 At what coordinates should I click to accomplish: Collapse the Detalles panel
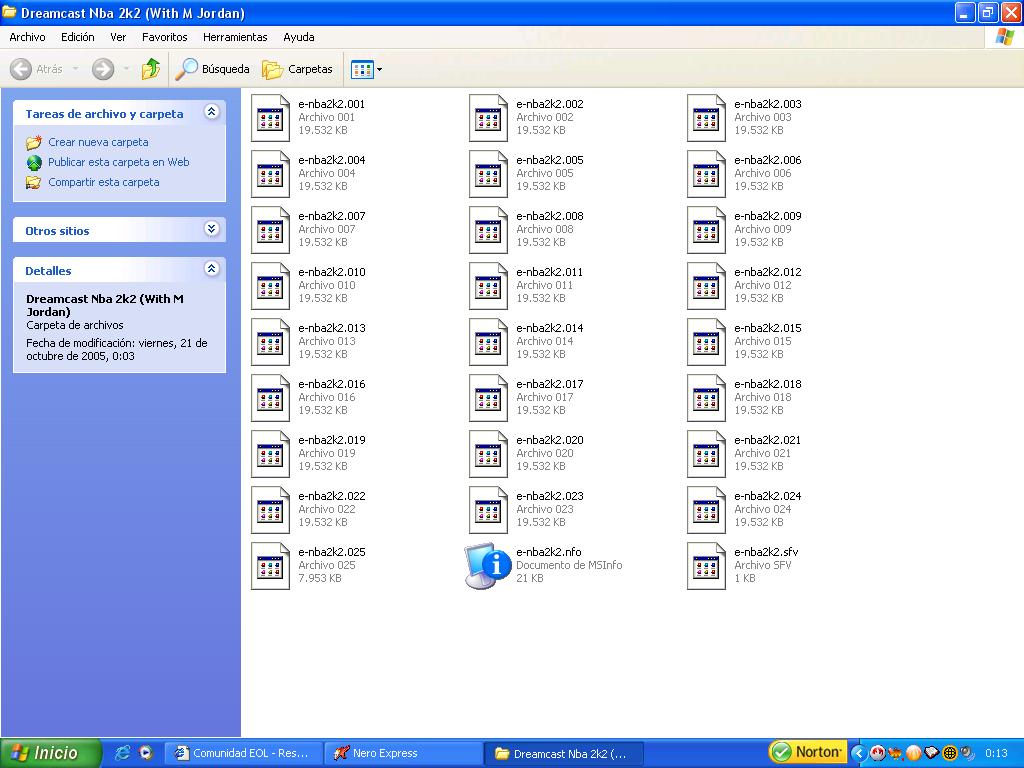pyautogui.click(x=212, y=269)
